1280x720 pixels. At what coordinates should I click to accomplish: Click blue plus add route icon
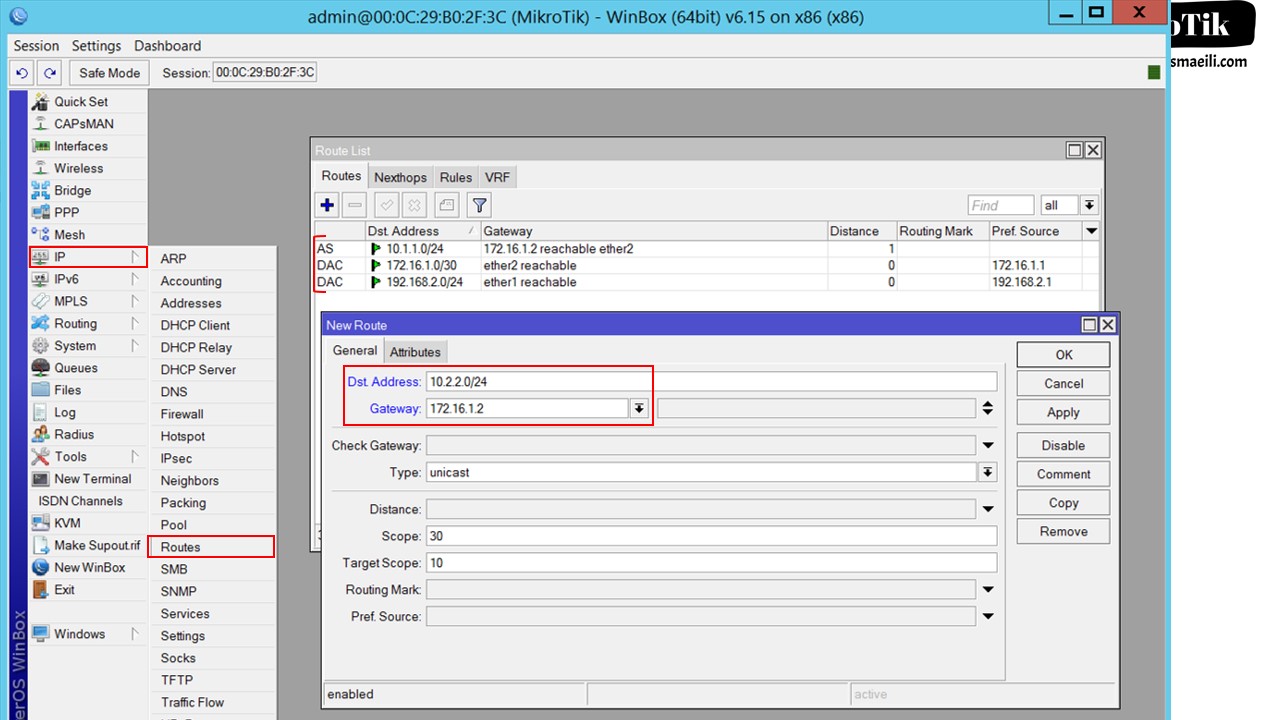327,205
